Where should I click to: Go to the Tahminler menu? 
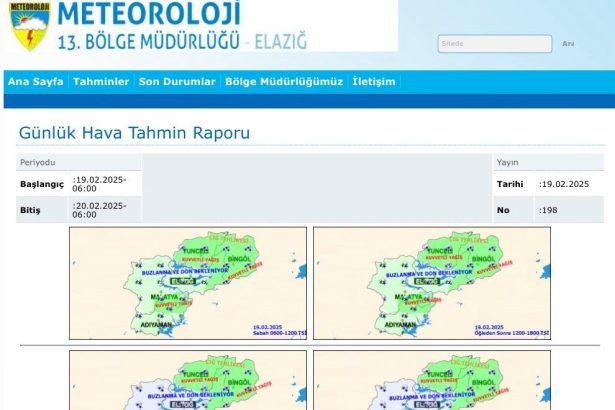[101, 81]
